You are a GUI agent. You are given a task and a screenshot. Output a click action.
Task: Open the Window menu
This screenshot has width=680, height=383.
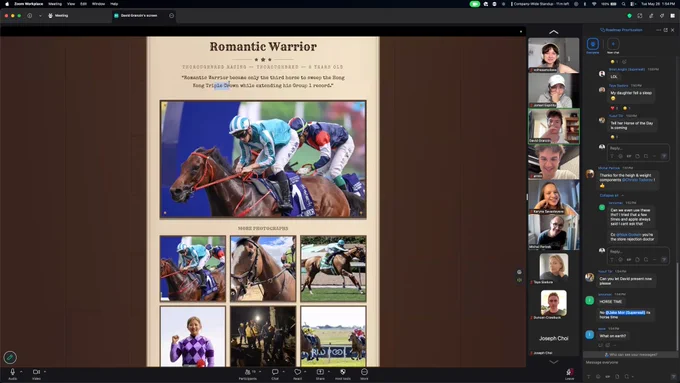tap(98, 4)
